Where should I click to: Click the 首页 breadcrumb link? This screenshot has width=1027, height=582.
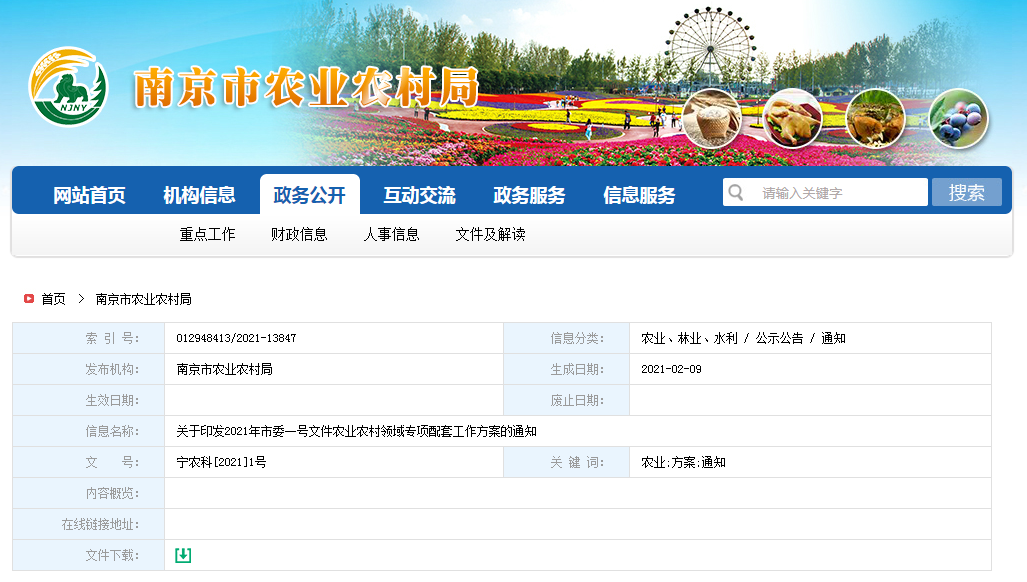pos(53,299)
